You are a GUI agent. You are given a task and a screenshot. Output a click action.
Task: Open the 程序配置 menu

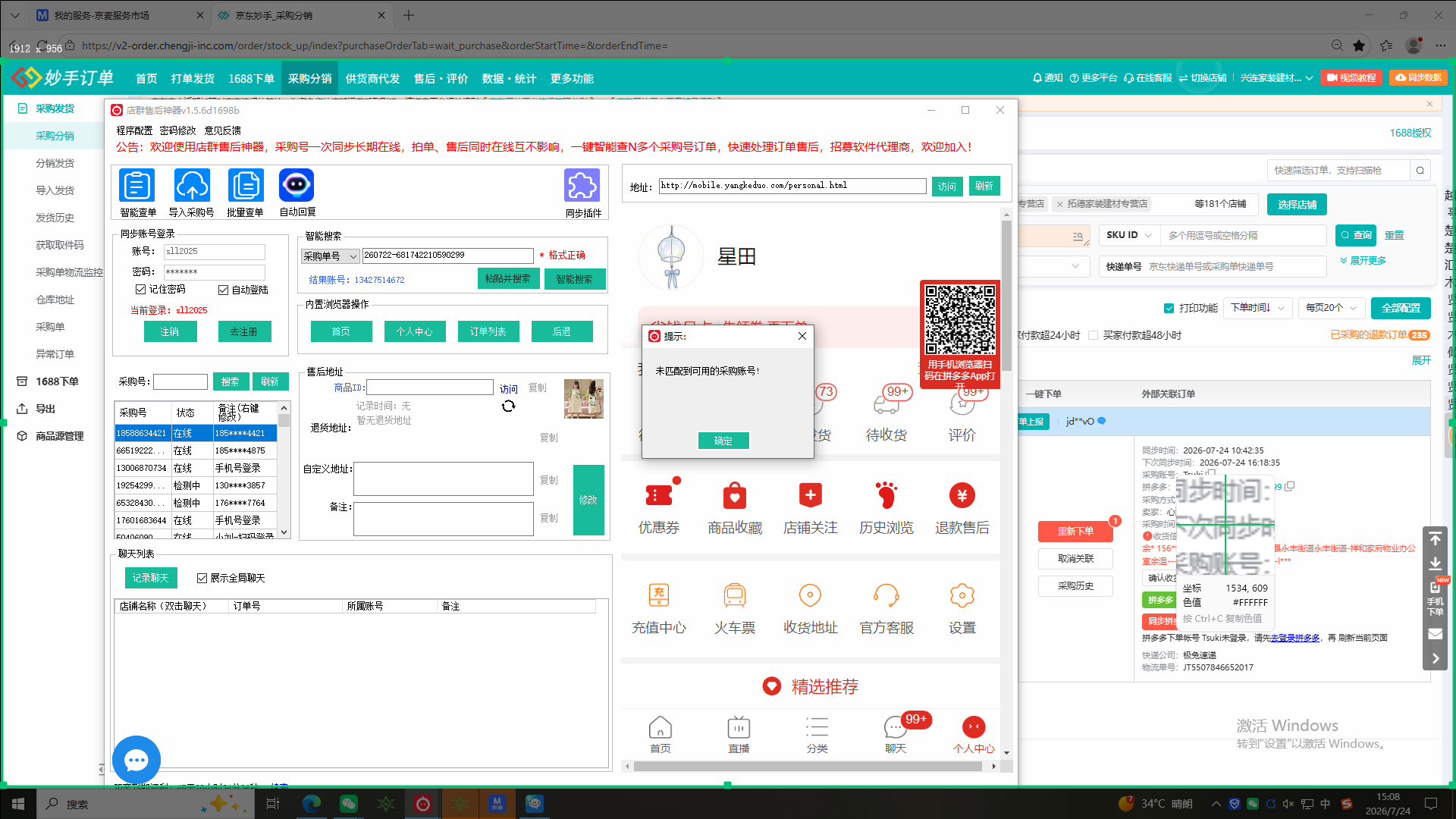pyautogui.click(x=134, y=130)
